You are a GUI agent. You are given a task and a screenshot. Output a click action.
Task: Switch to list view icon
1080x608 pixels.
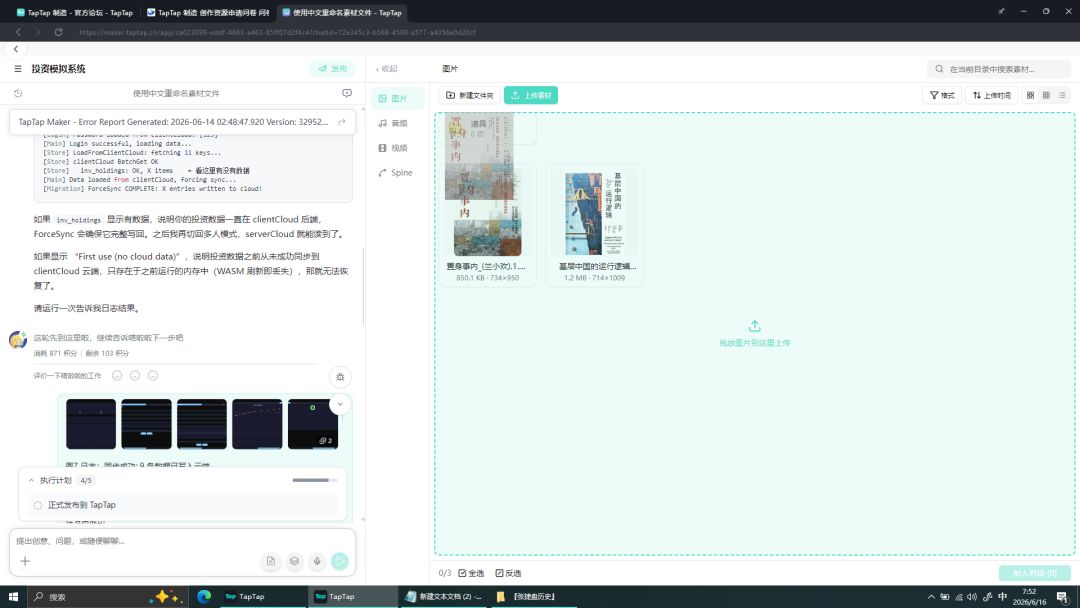1062,96
